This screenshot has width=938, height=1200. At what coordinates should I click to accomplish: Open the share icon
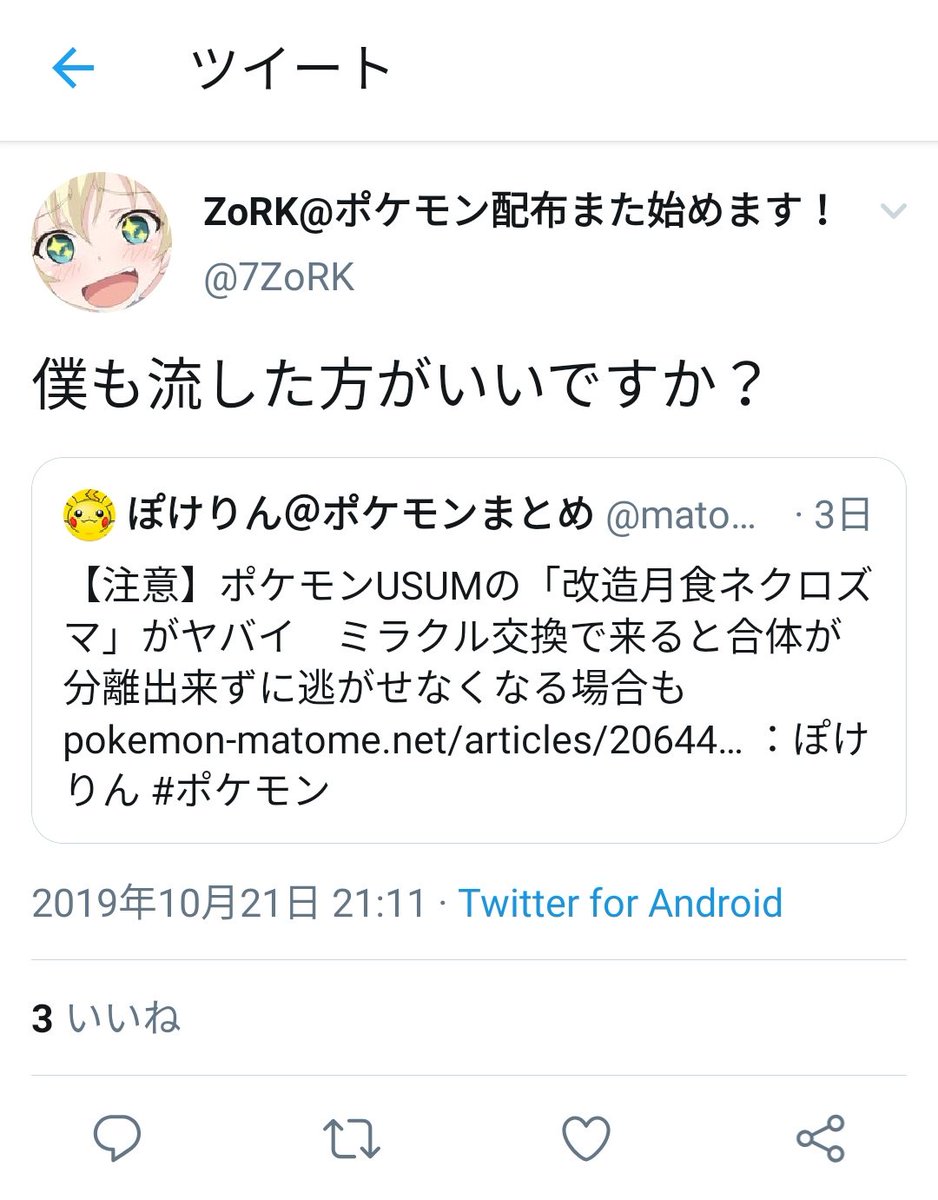pyautogui.click(x=820, y=1138)
